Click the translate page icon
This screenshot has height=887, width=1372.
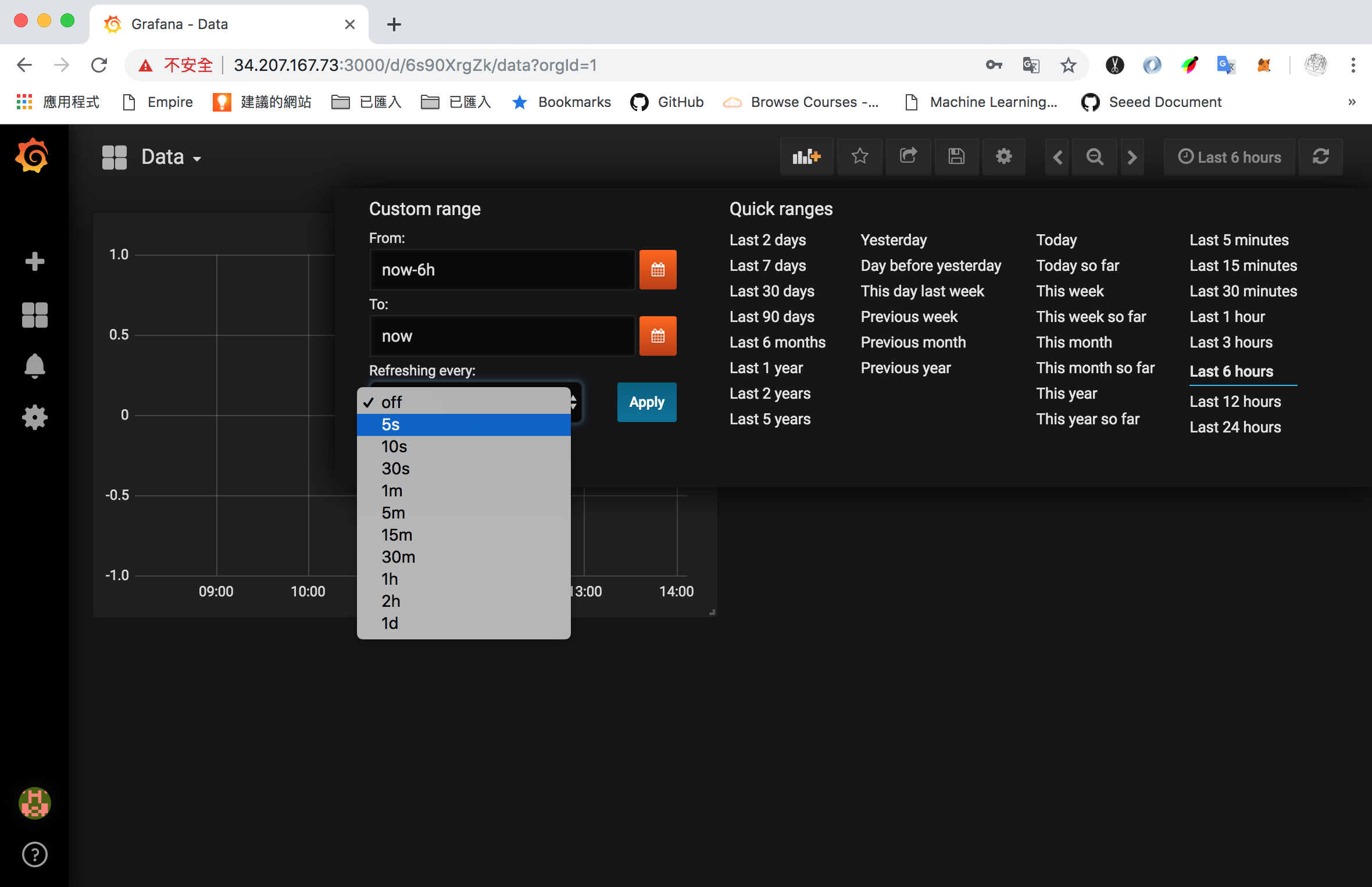1031,65
